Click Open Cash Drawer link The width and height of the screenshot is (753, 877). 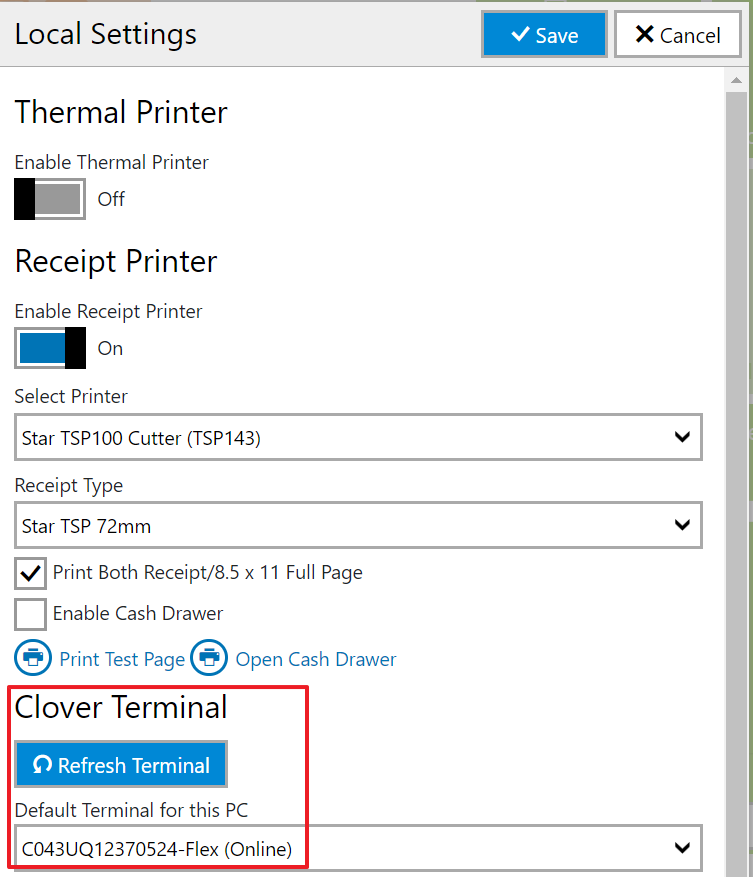(x=316, y=659)
